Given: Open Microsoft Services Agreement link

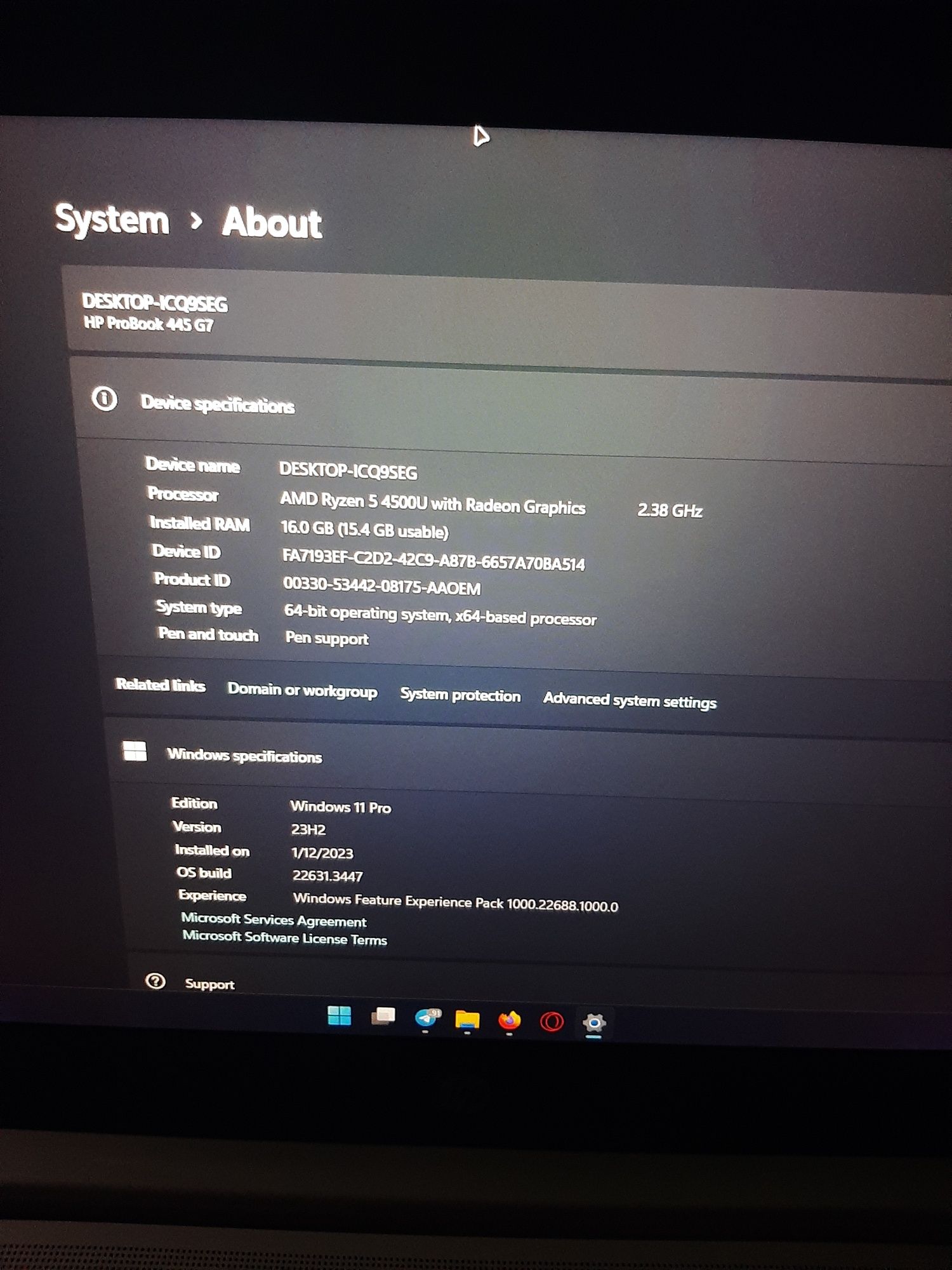Looking at the screenshot, I should 274,920.
